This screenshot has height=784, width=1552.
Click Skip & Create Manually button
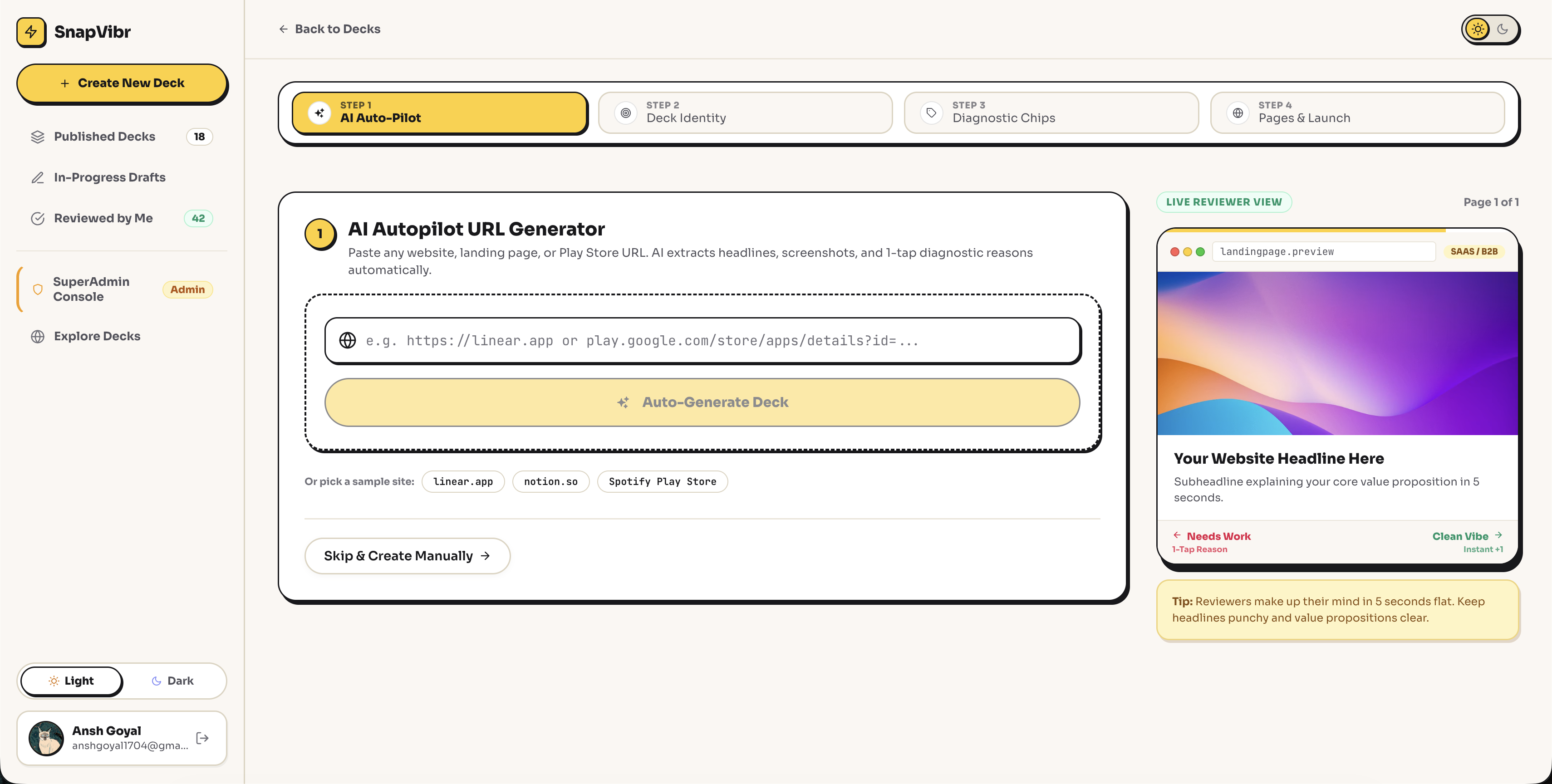[x=407, y=556]
